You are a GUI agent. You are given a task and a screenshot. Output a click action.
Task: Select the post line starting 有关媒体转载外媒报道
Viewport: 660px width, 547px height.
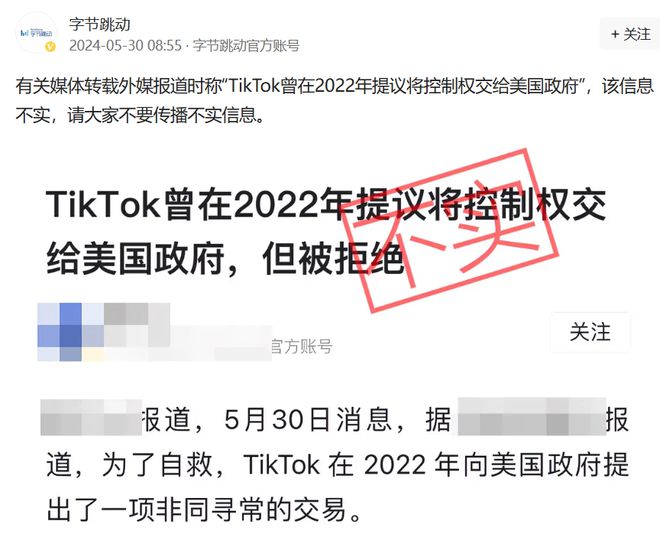pyautogui.click(x=335, y=86)
